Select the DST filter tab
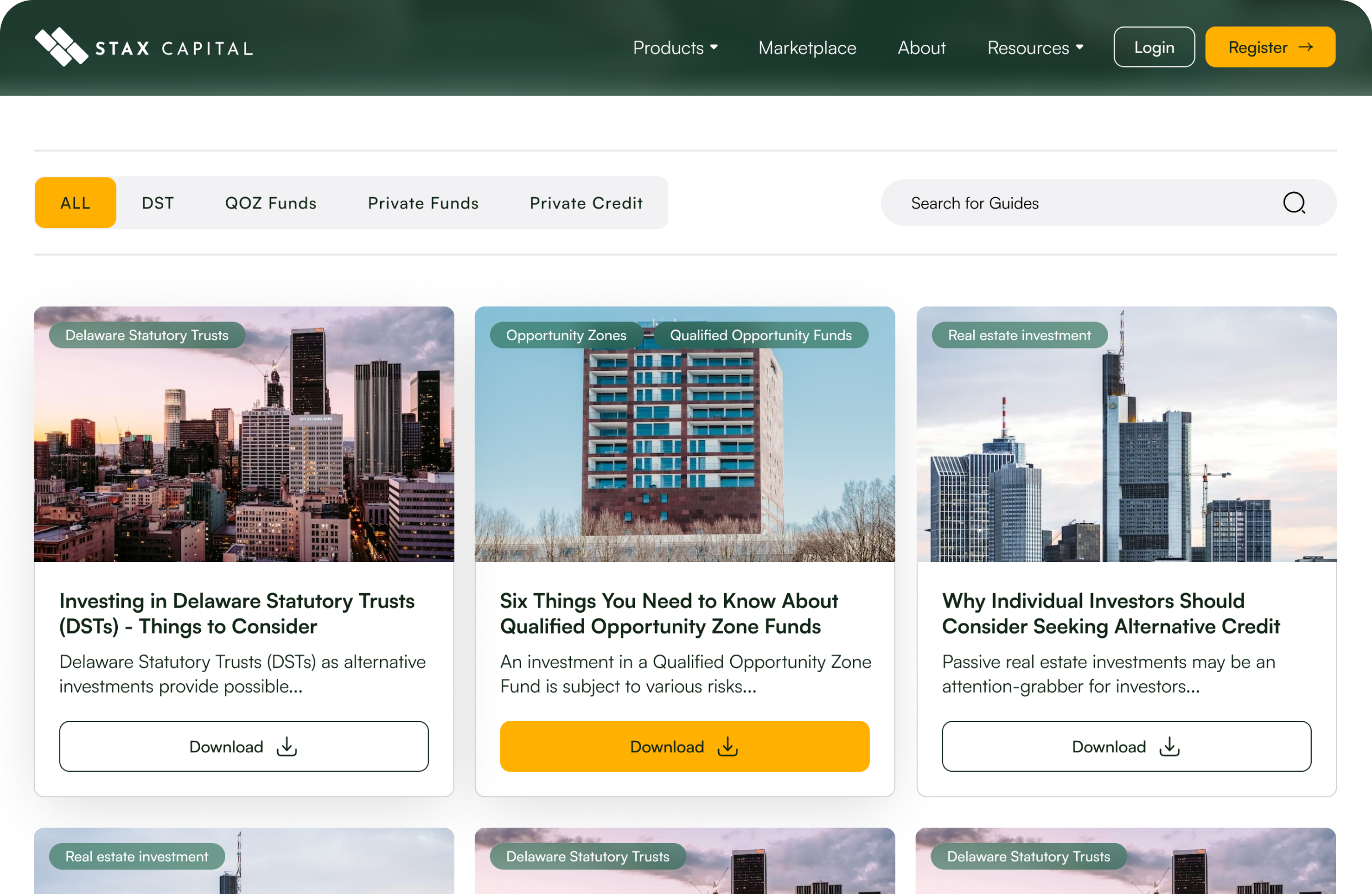The height and width of the screenshot is (894, 1372). tap(157, 202)
